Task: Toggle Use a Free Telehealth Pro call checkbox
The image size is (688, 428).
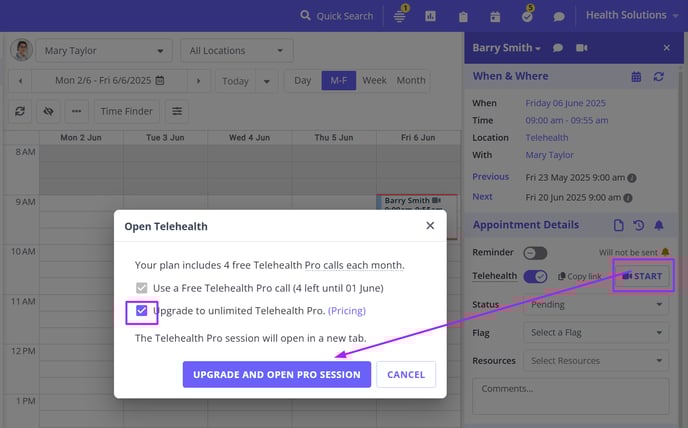Action: click(141, 288)
